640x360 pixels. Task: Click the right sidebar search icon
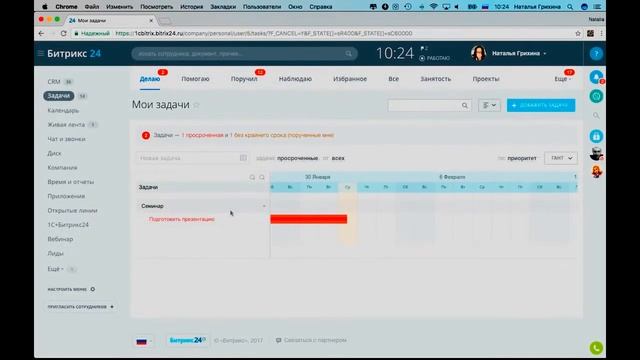(596, 116)
